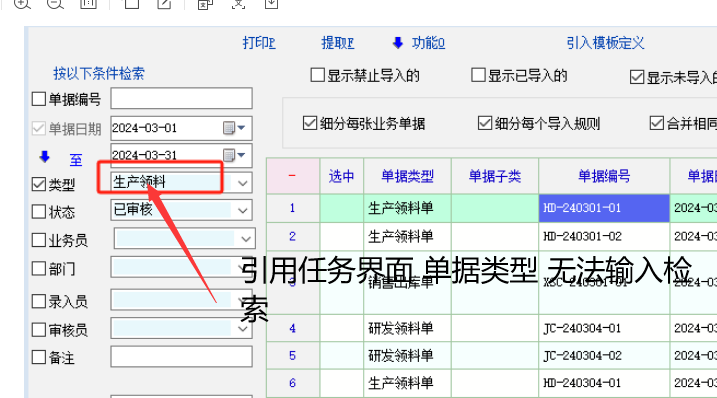The image size is (717, 398).
Task: Click the 单据子类 column header
Action: pos(495,176)
